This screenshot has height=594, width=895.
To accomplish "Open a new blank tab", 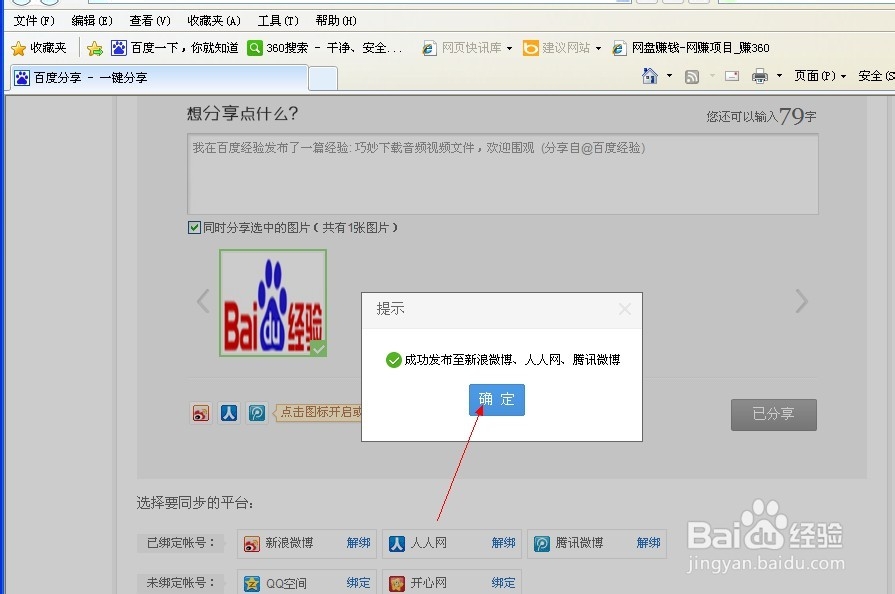I will pos(323,78).
